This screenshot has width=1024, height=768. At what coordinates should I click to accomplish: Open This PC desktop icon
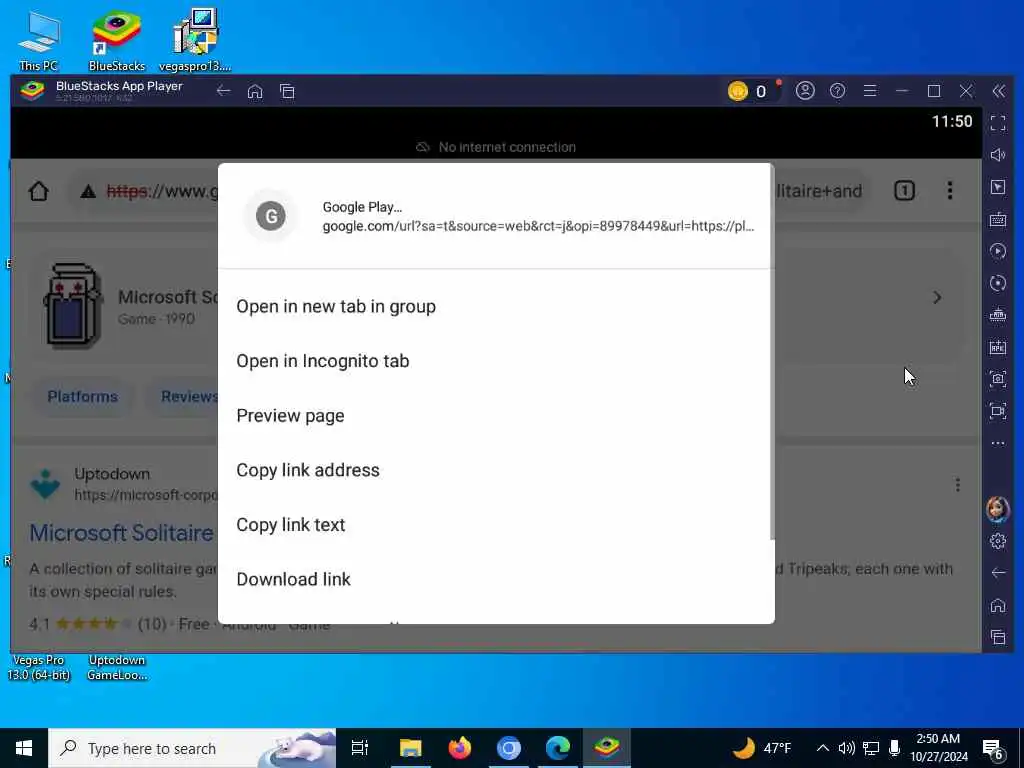pyautogui.click(x=39, y=40)
